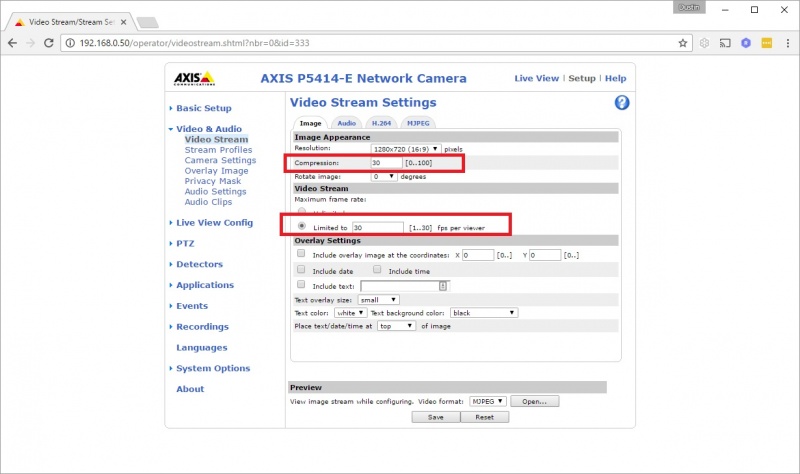The width and height of the screenshot is (800, 474).
Task: Open Stream Profiles page
Action: (218, 150)
